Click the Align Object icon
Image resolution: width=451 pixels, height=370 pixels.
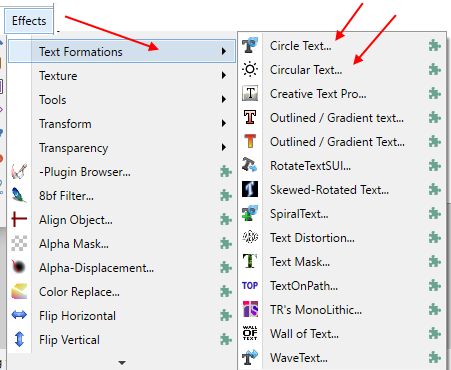(x=19, y=219)
